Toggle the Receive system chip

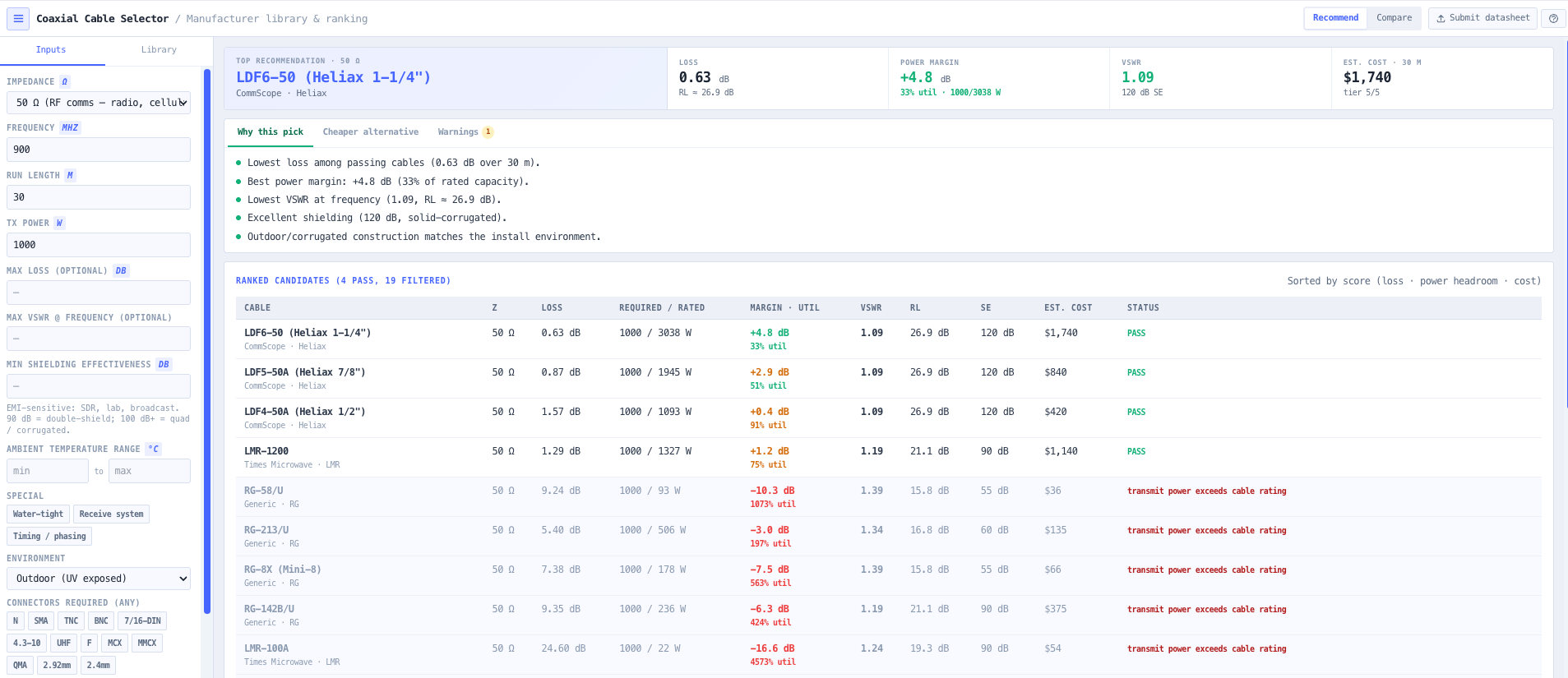[x=111, y=514]
